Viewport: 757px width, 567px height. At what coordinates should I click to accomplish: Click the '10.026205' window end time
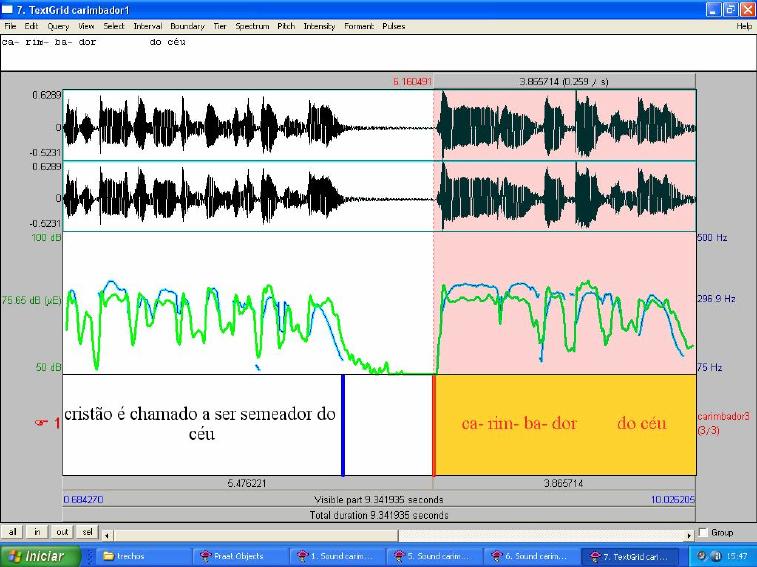click(x=673, y=499)
